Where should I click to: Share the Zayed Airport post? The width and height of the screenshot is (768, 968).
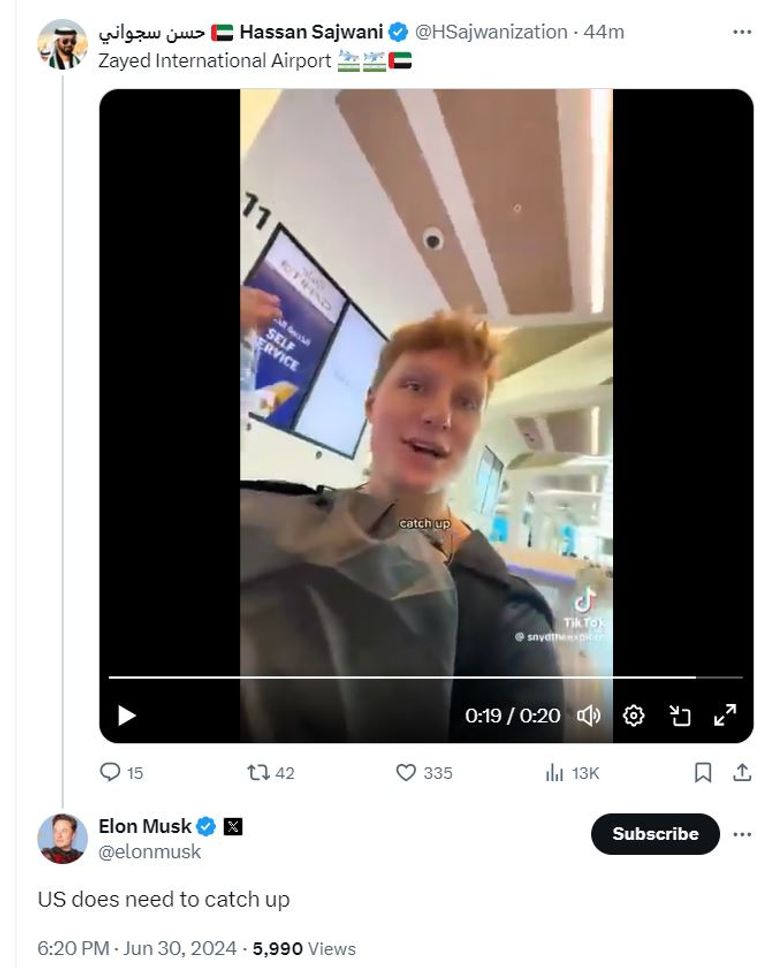(742, 772)
